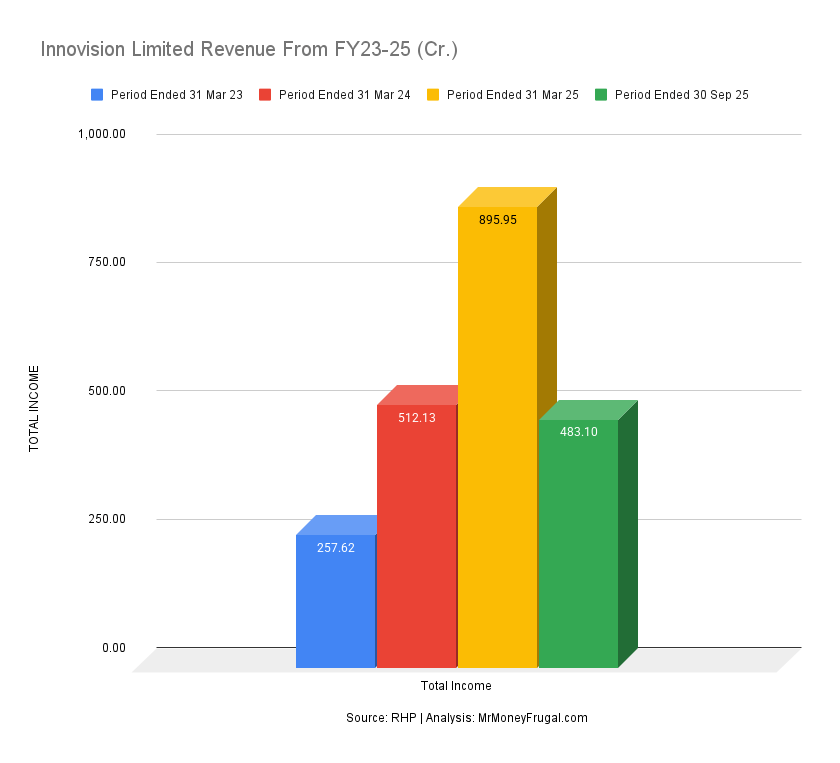
Task: Select the green Sep 25 revenue bar
Action: click(580, 540)
